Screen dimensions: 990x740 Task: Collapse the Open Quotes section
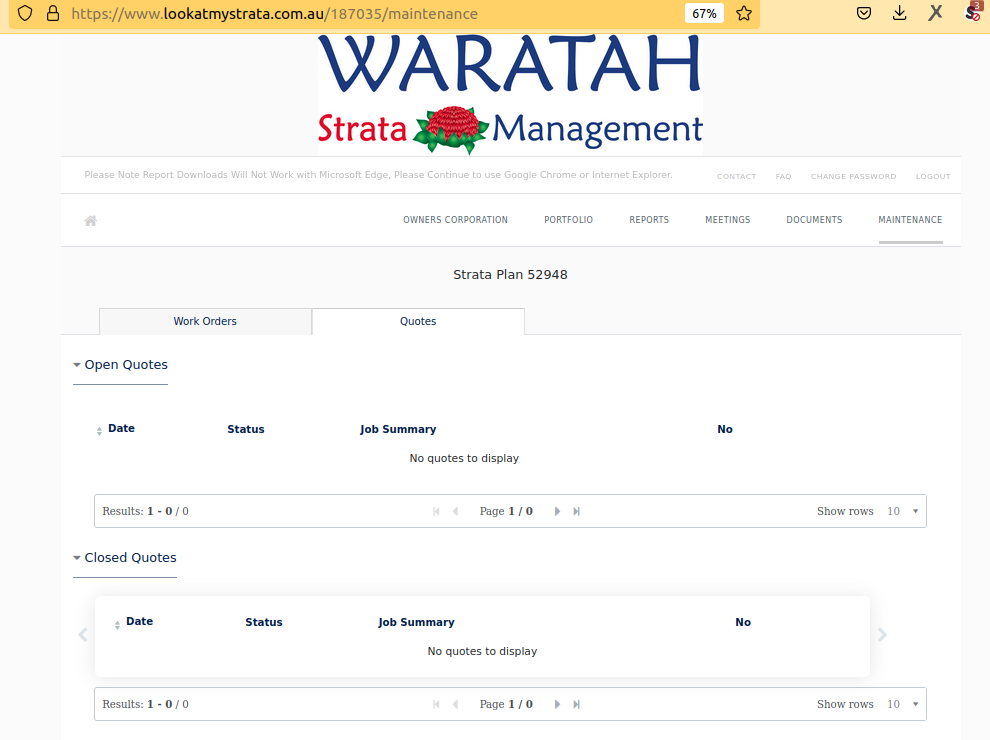tap(121, 365)
